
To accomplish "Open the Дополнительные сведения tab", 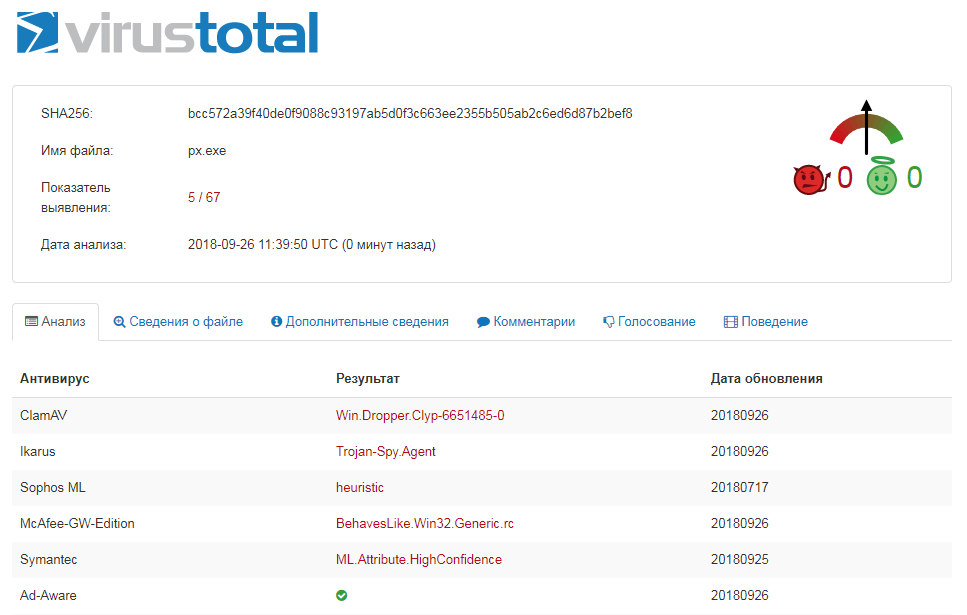I will point(360,321).
